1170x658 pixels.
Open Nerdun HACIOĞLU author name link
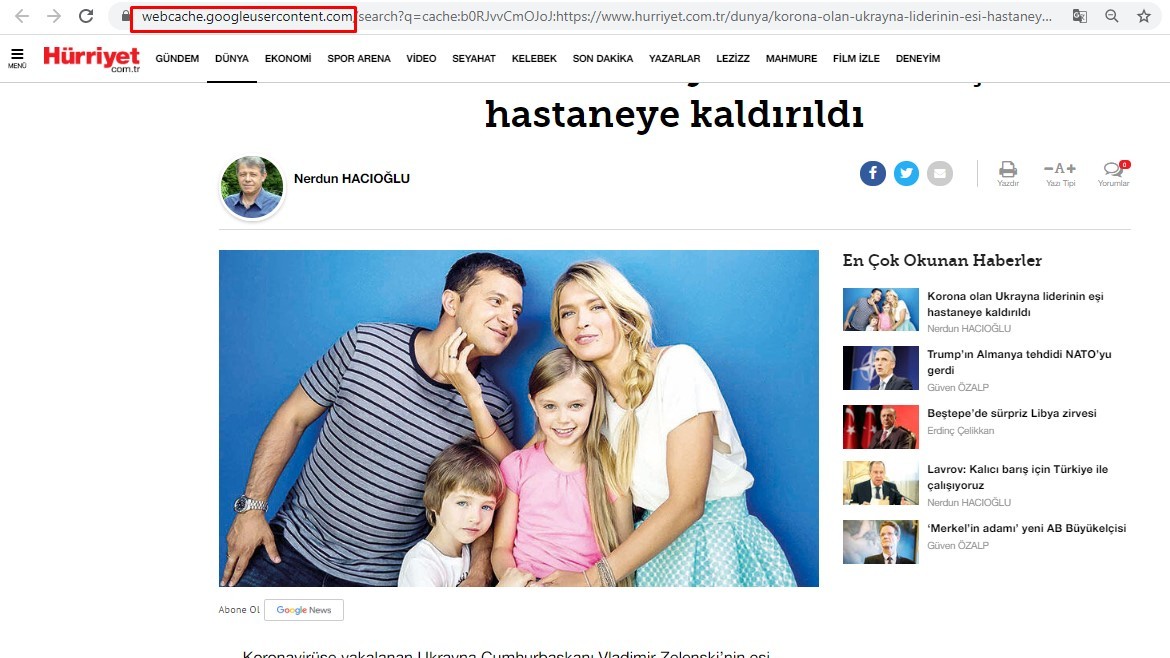[352, 179]
